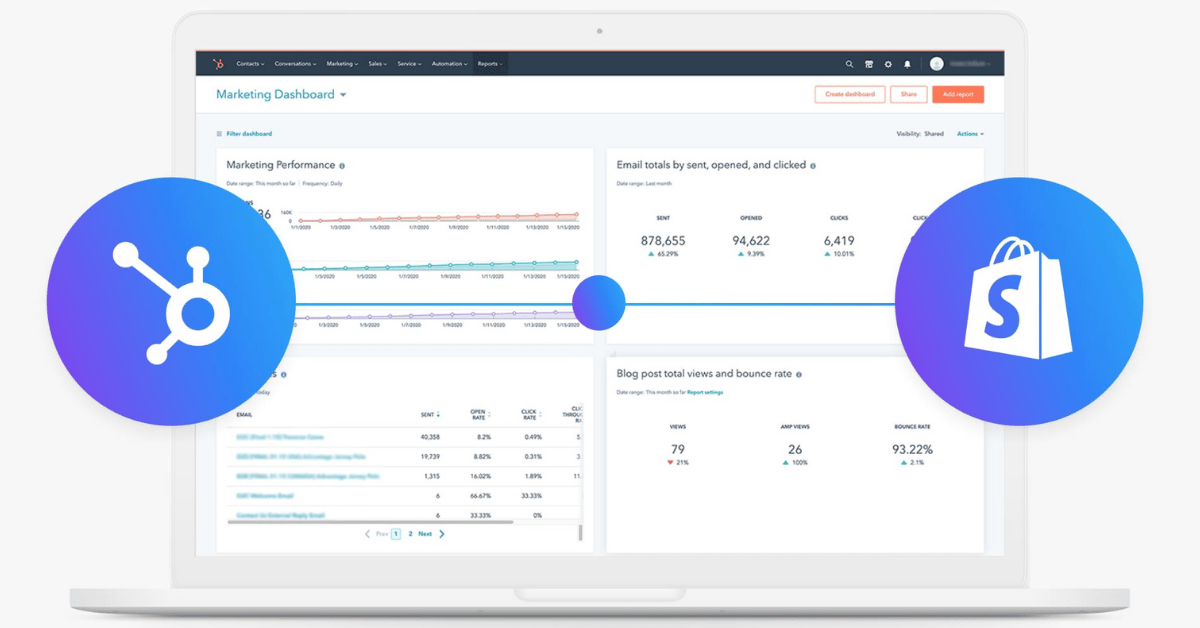The image size is (1200, 628).
Task: Click the HubSpot sprocket logo in navbar
Action: coord(217,64)
